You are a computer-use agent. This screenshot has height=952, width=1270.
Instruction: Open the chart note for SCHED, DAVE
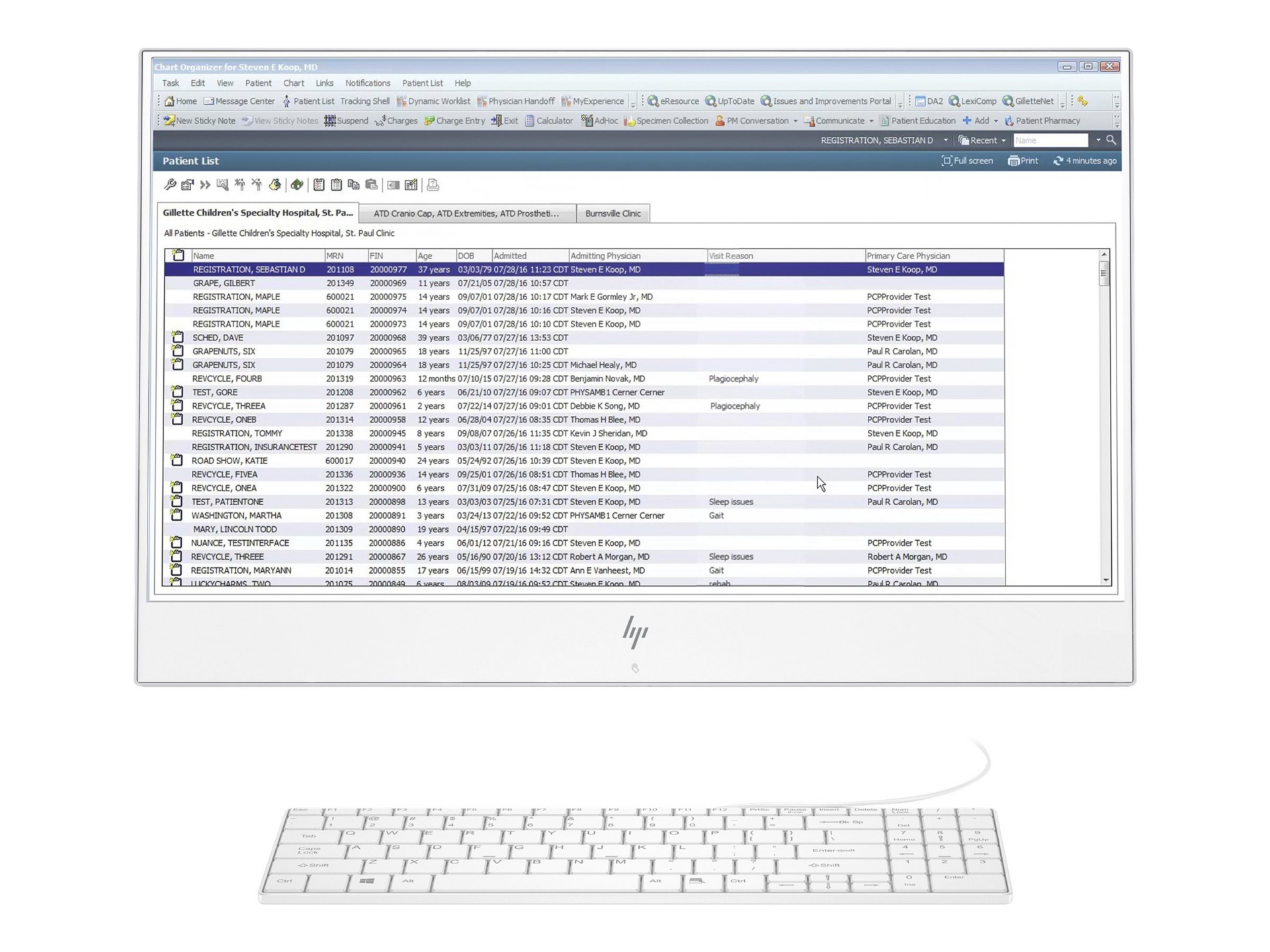pyautogui.click(x=177, y=337)
